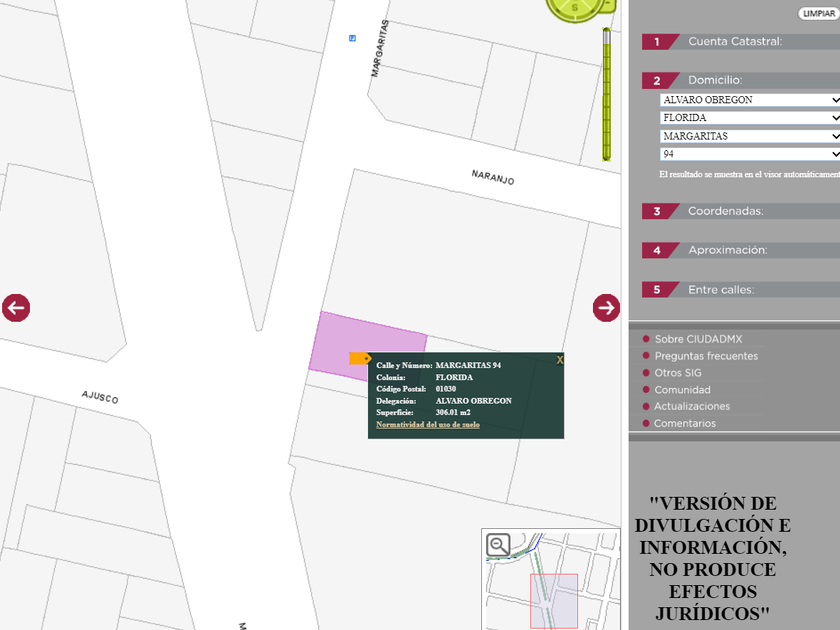Viewport: 840px width, 630px height.
Task: Expand the Entre calles search section
Action: coord(720,290)
